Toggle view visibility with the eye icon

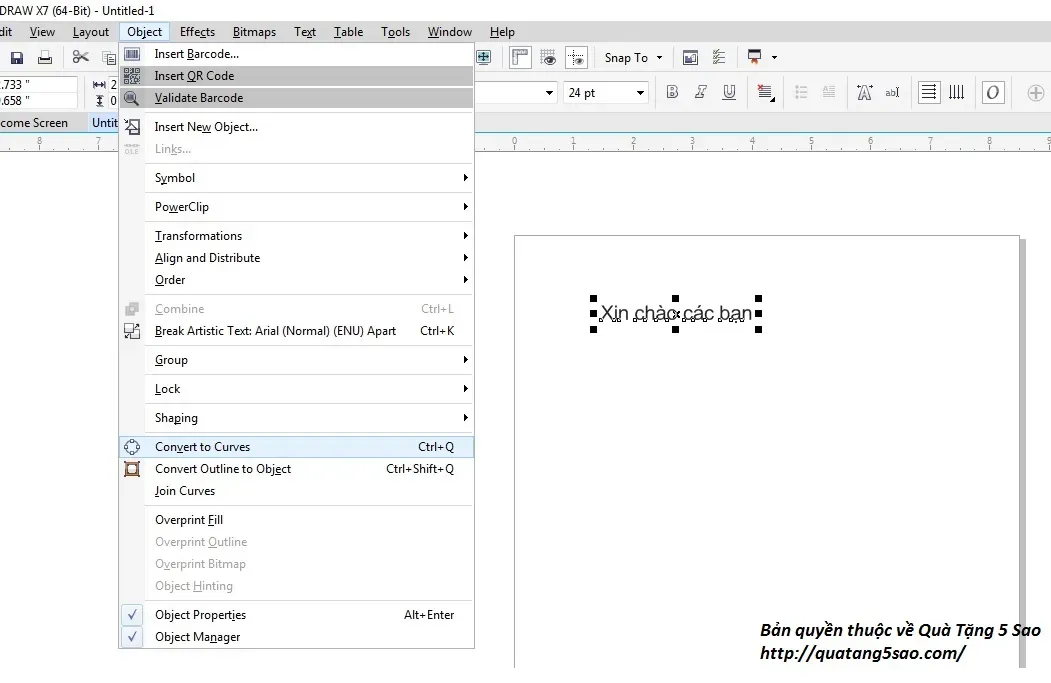tap(548, 57)
